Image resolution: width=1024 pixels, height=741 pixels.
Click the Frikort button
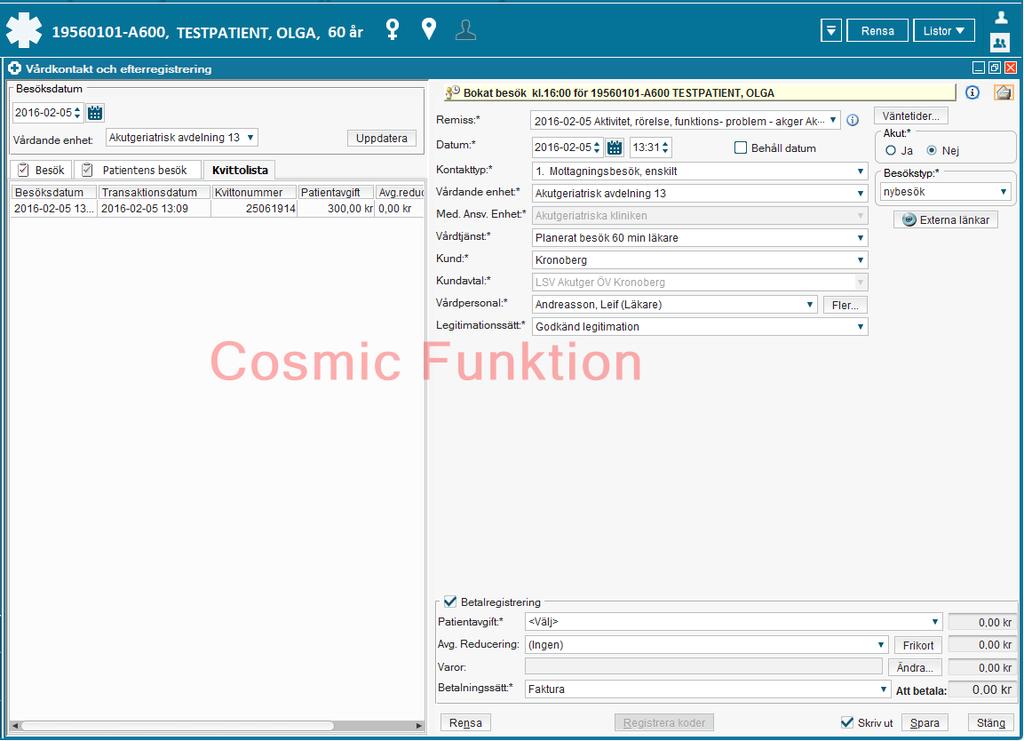pyautogui.click(x=918, y=645)
